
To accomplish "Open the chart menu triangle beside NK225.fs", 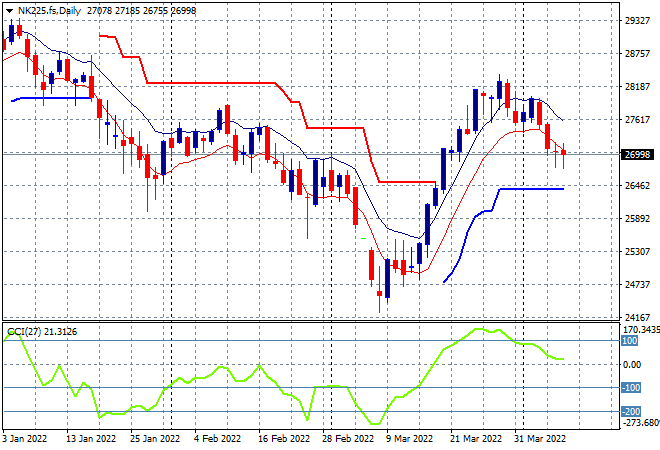I will pyautogui.click(x=9, y=11).
